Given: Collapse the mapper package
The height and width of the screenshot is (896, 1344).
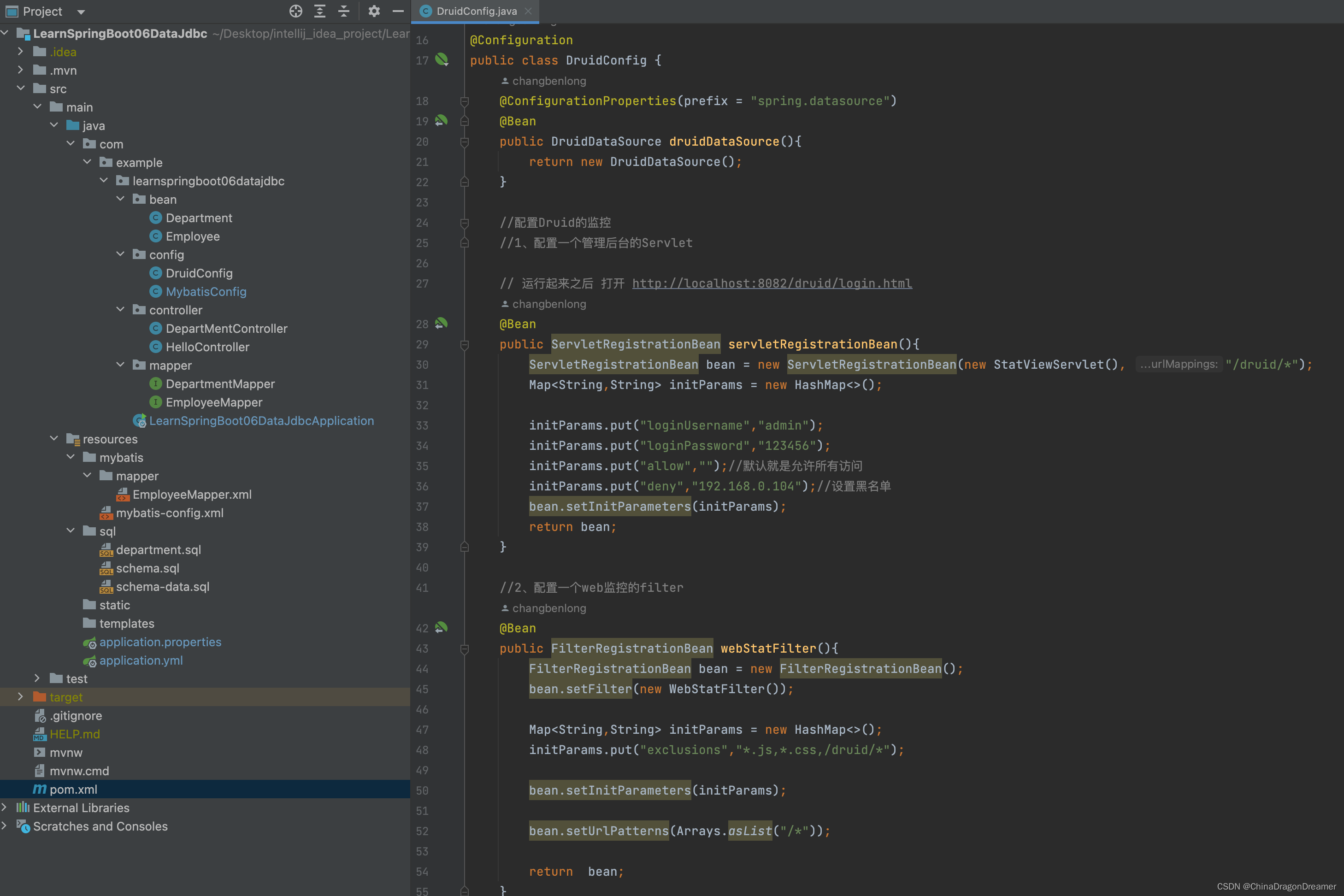Looking at the screenshot, I should [x=120, y=365].
